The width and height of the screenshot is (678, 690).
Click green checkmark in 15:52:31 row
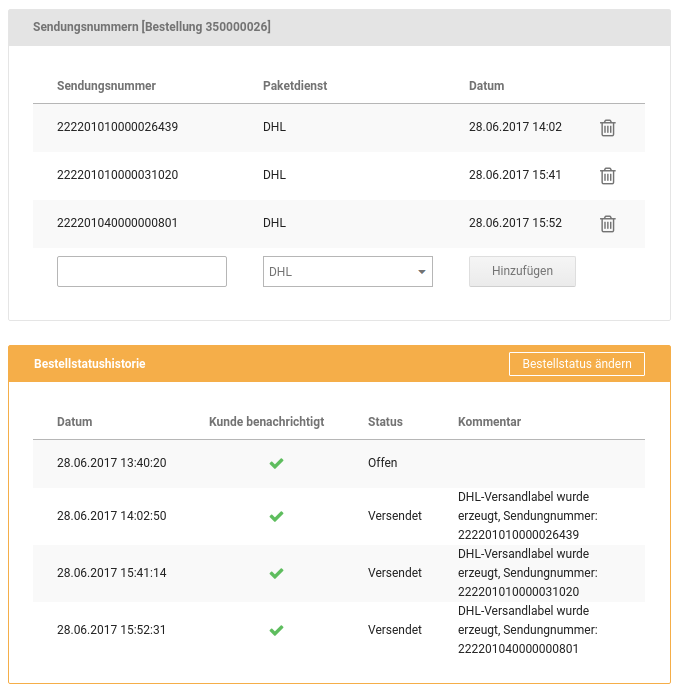coord(277,630)
